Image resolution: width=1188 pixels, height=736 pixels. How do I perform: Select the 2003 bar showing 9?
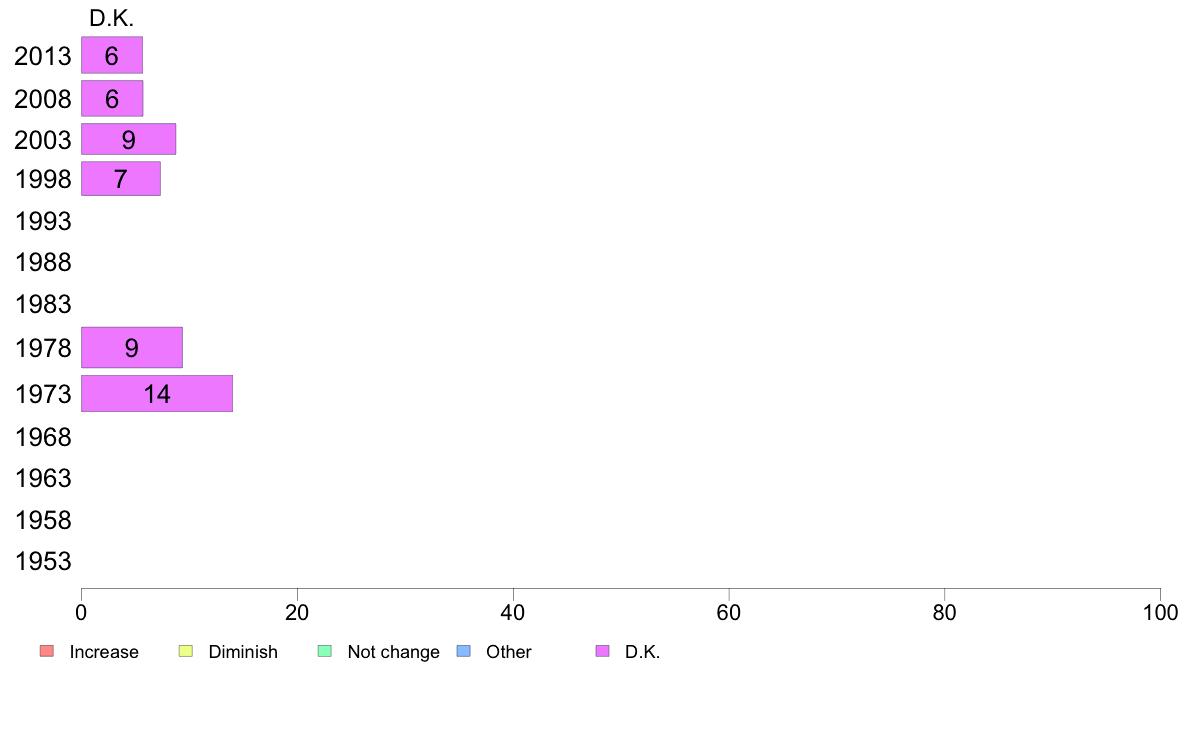129,139
